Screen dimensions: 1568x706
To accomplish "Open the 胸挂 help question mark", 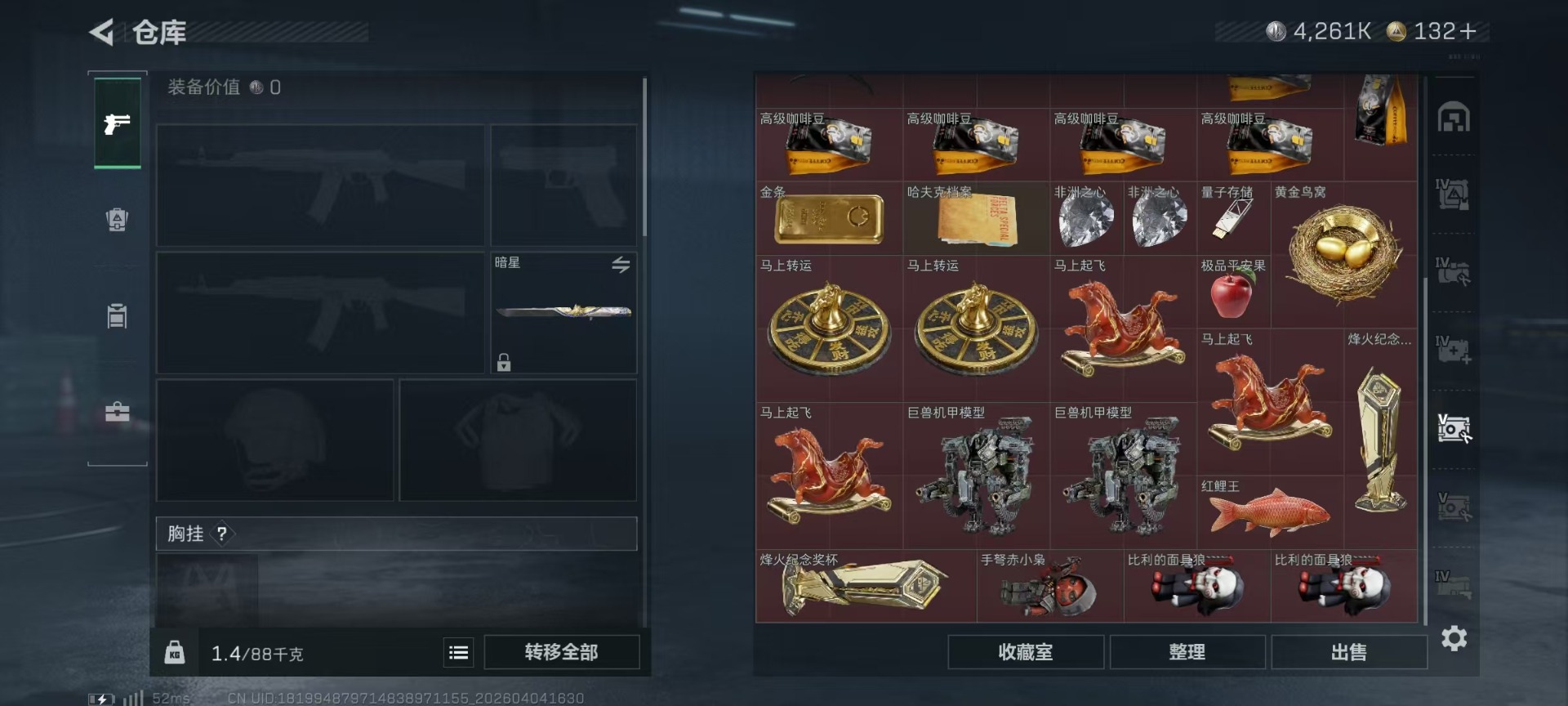I will 221,534.
